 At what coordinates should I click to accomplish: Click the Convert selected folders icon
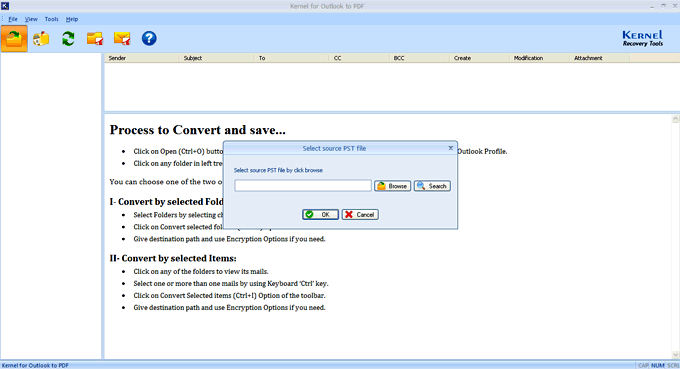pos(95,39)
